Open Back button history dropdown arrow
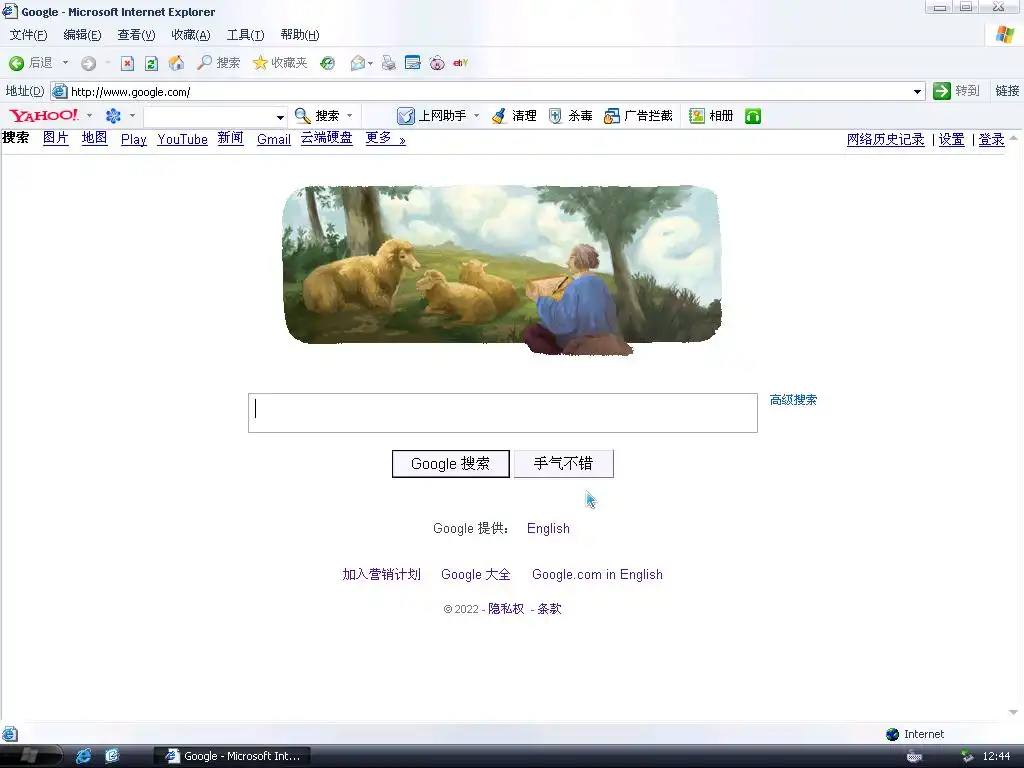This screenshot has height=768, width=1024. (65, 63)
